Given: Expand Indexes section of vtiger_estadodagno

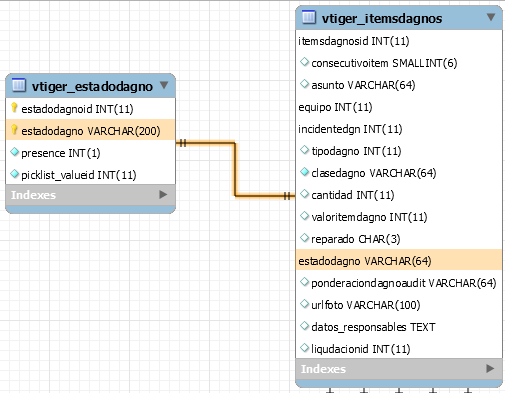Looking at the screenshot, I should coord(163,195).
